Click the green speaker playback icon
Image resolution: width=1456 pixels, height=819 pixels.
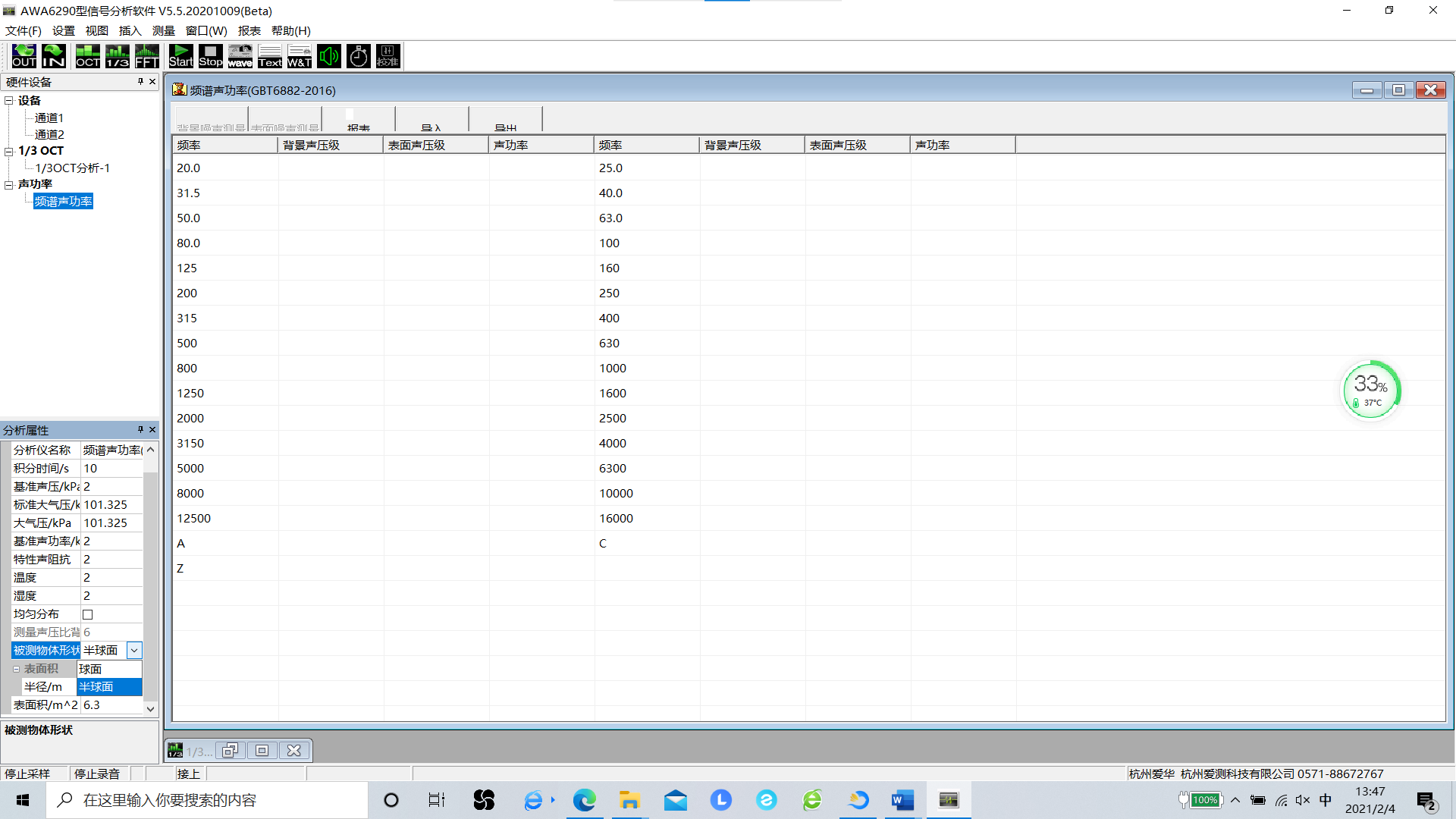(328, 56)
